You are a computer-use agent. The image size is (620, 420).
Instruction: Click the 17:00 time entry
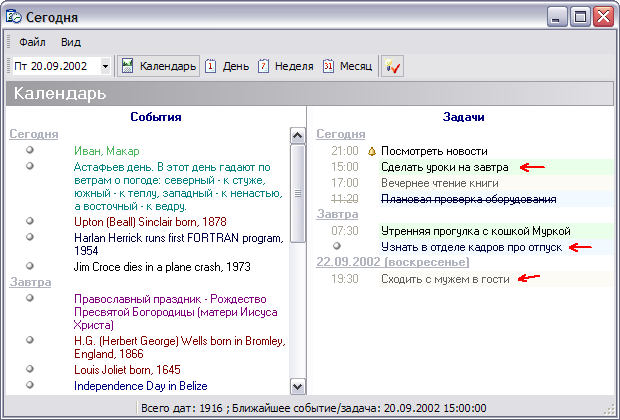(x=345, y=183)
